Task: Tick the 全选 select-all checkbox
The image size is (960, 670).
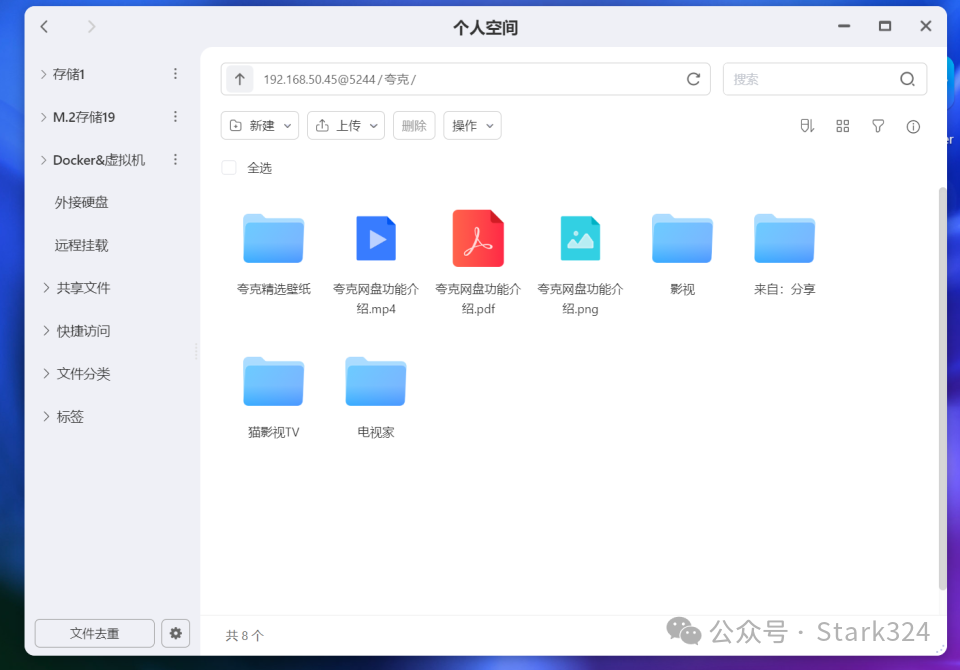Action: (x=229, y=168)
